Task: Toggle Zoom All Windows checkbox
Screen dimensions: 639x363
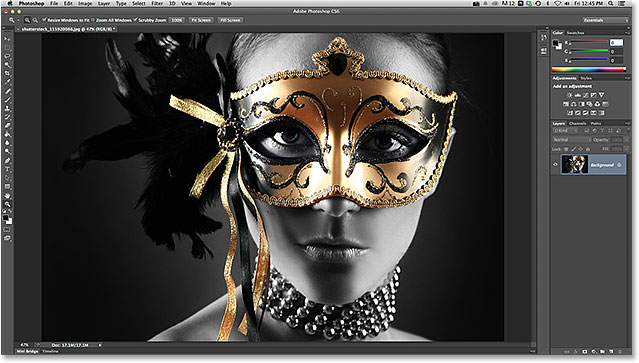Action: 93,20
